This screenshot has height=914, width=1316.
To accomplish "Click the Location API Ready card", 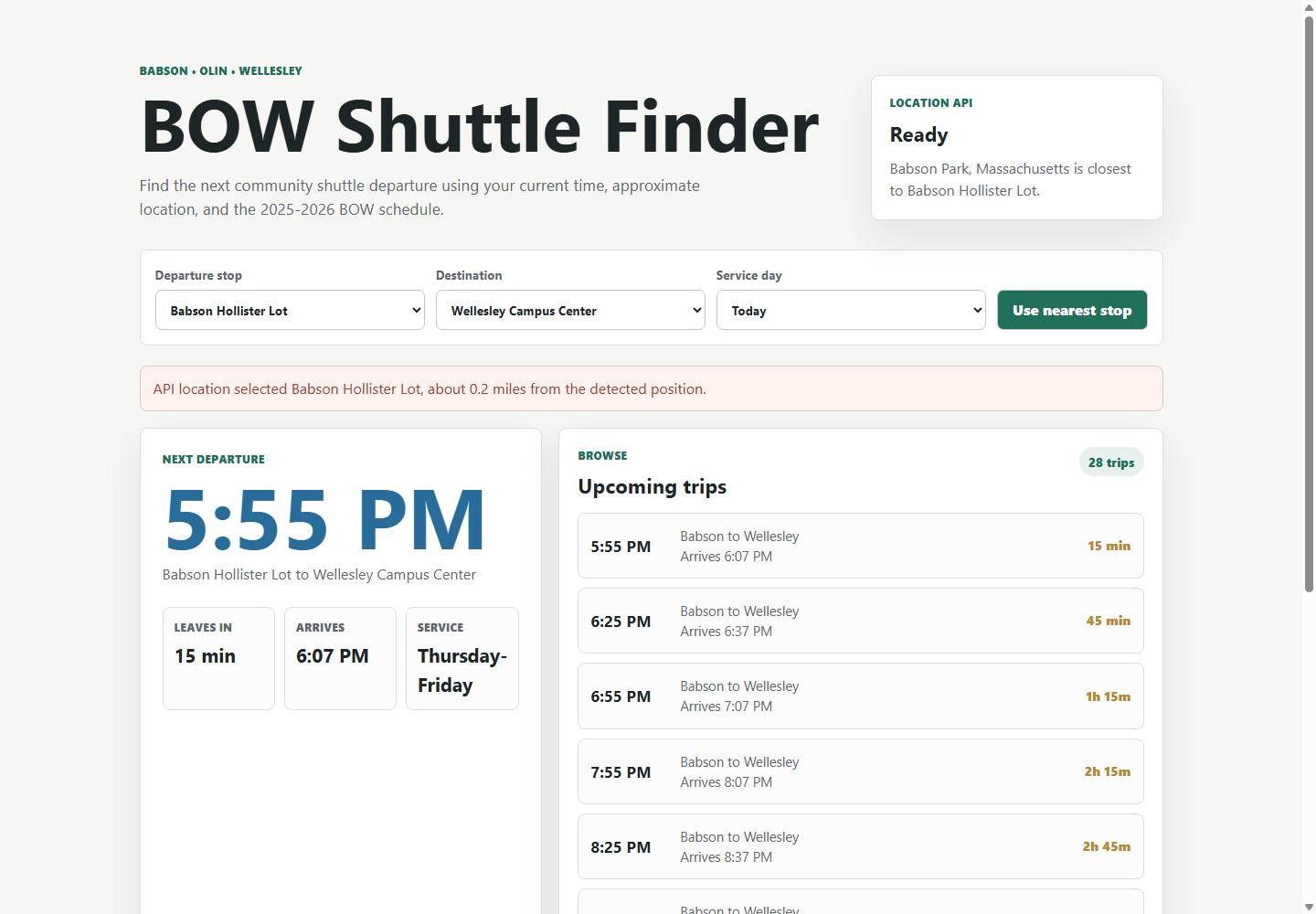I will [1016, 147].
